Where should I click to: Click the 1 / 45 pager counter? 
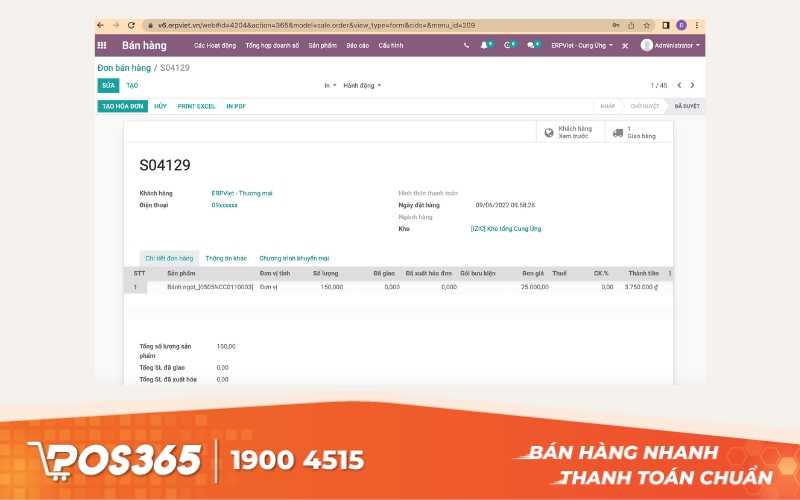click(x=659, y=85)
